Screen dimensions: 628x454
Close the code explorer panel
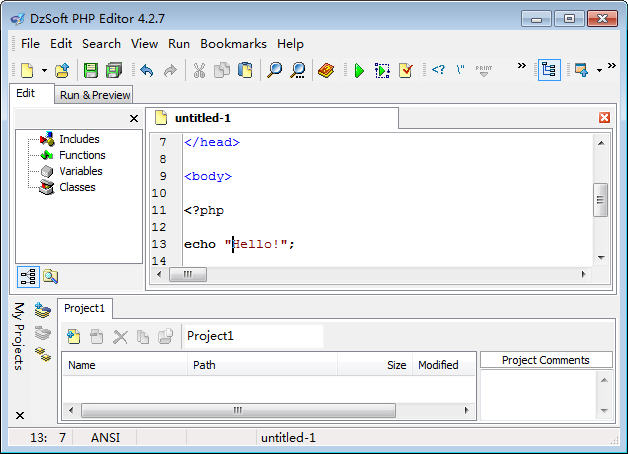[x=134, y=119]
